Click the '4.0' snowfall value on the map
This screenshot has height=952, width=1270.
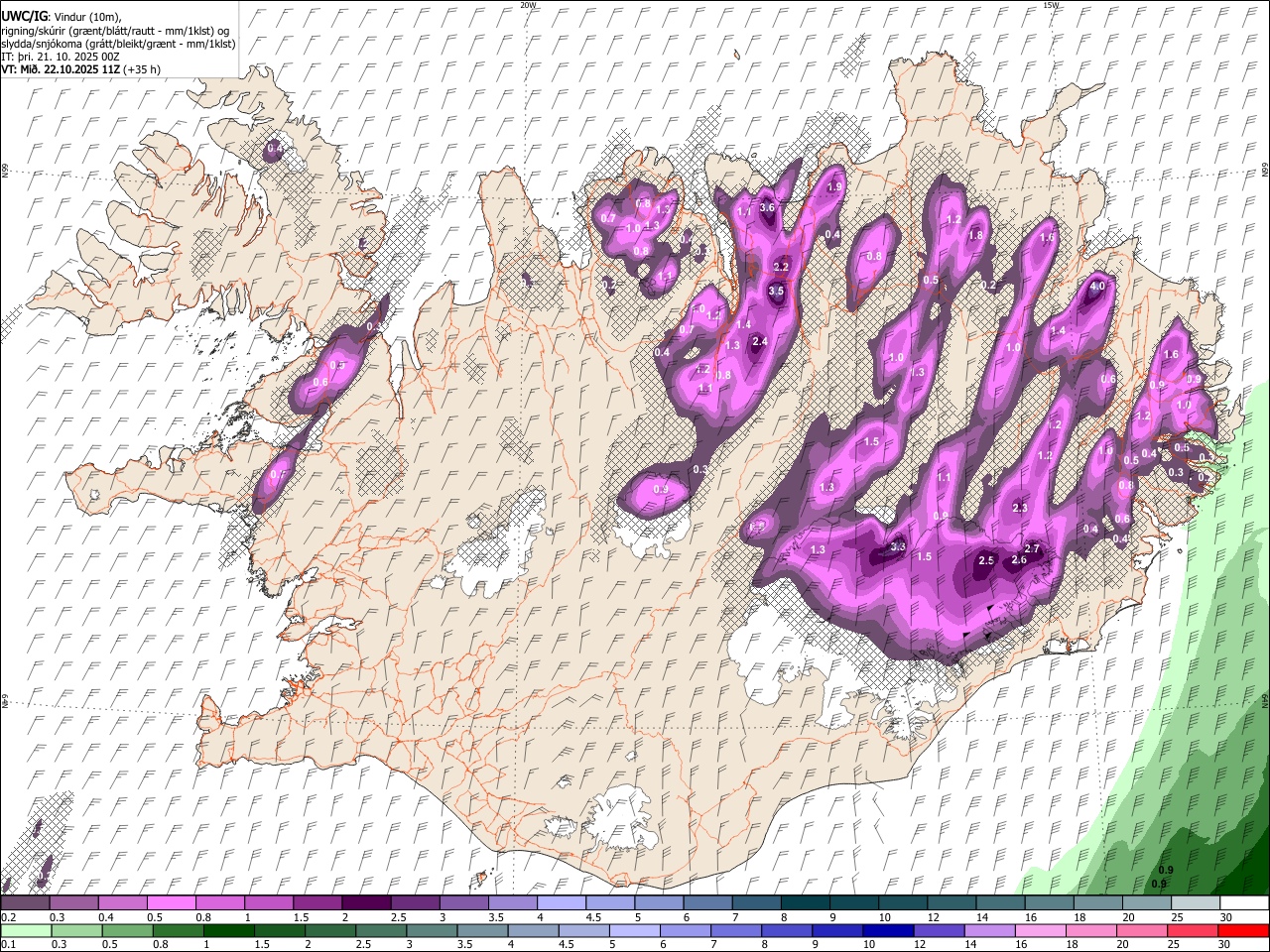(x=1097, y=287)
